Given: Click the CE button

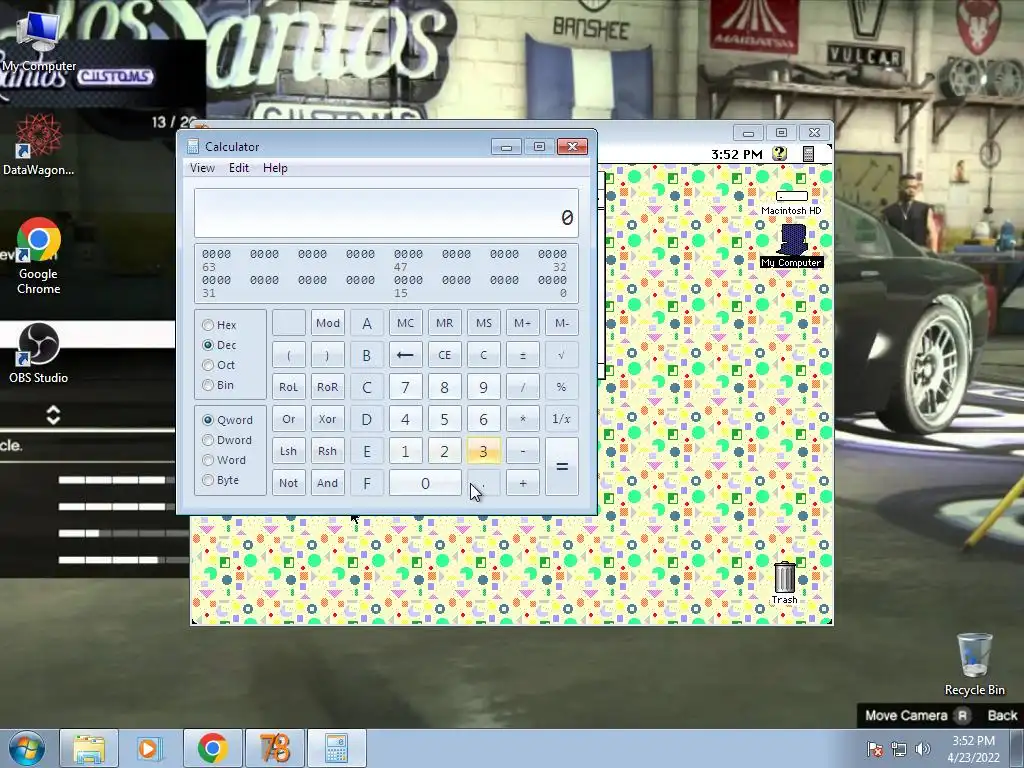Looking at the screenshot, I should click(x=444, y=355).
